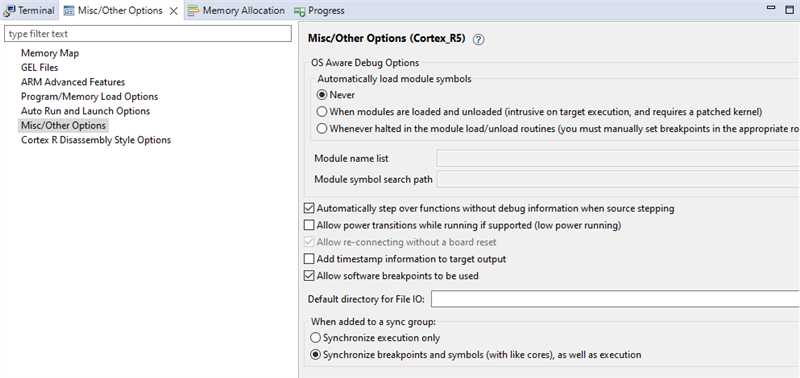Enable Add timestamp information to target output

pos(309,259)
